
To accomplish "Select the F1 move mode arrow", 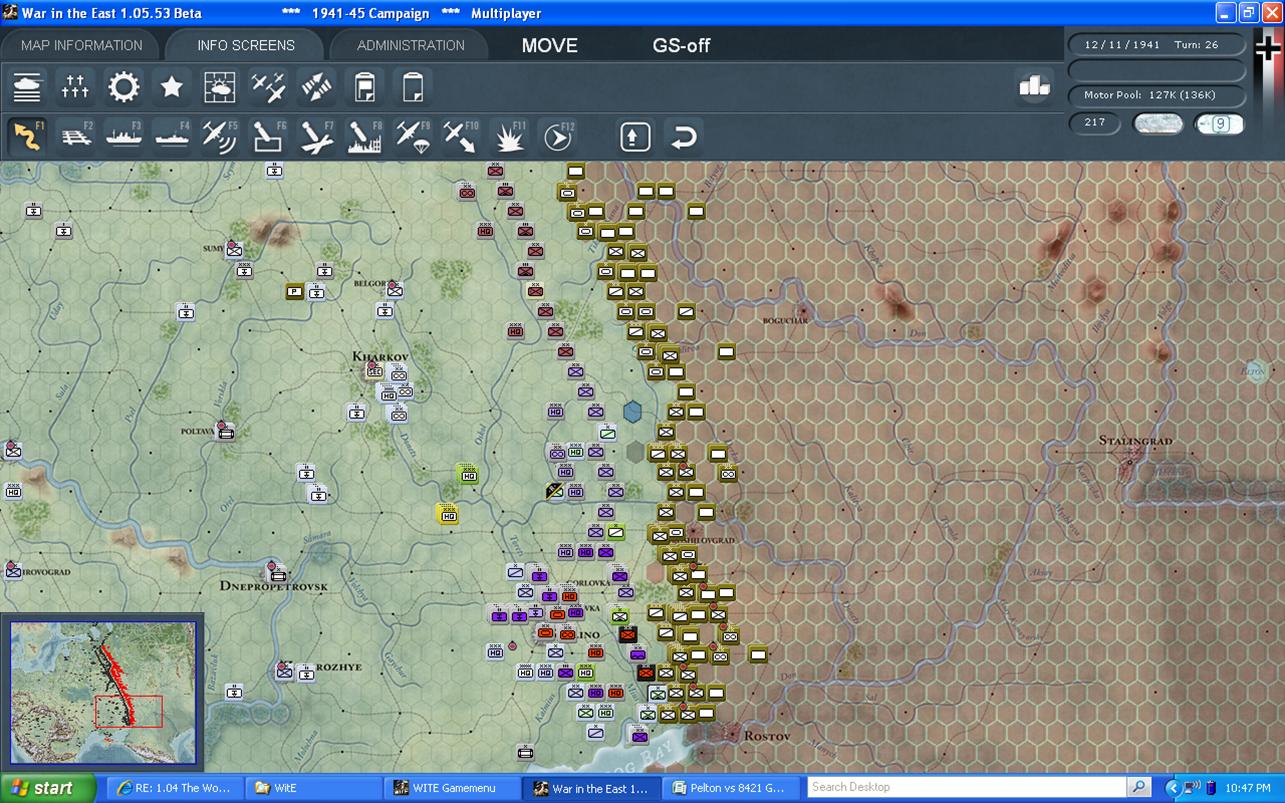I will (x=28, y=136).
